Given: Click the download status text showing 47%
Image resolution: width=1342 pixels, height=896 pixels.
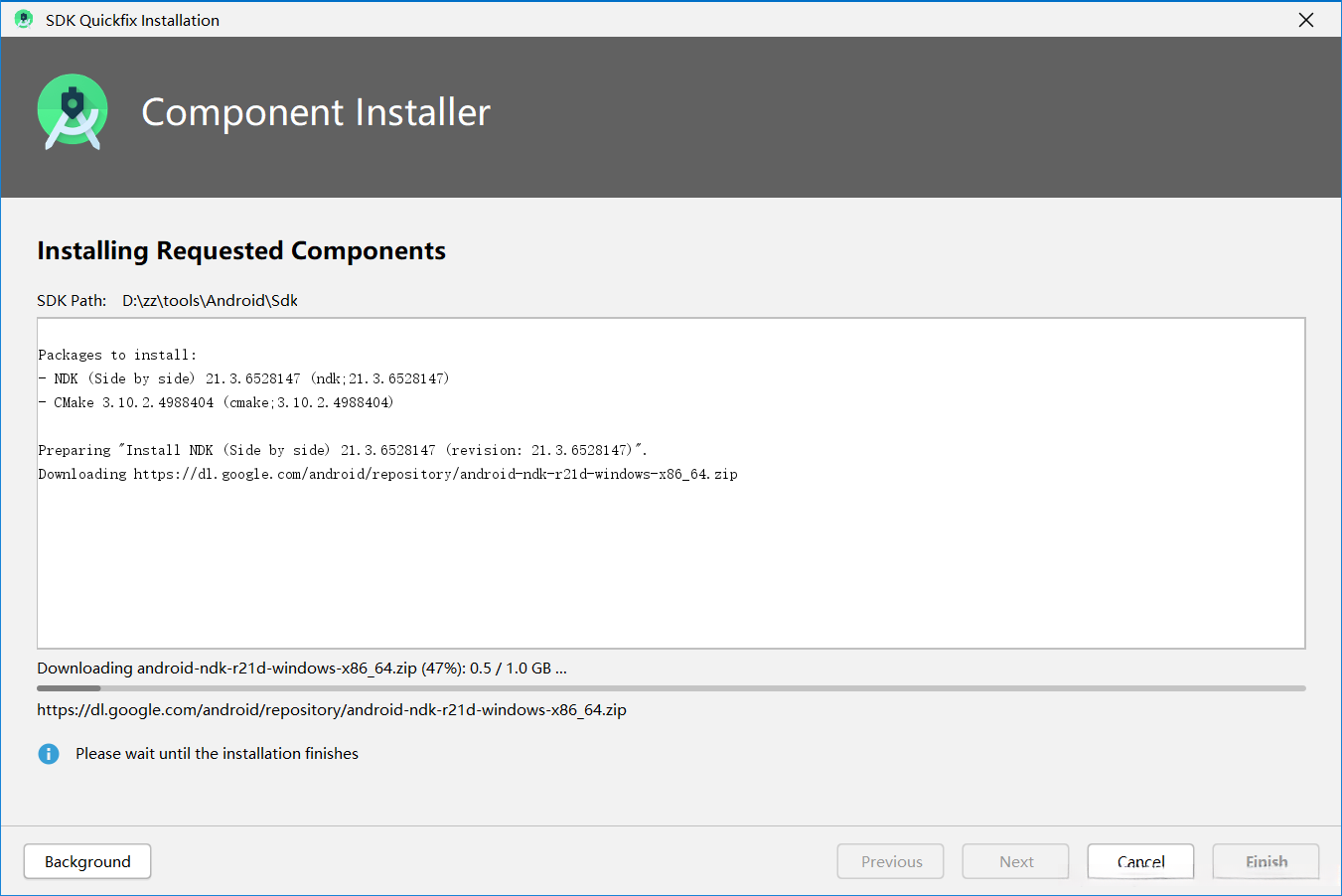Looking at the screenshot, I should coord(302,669).
